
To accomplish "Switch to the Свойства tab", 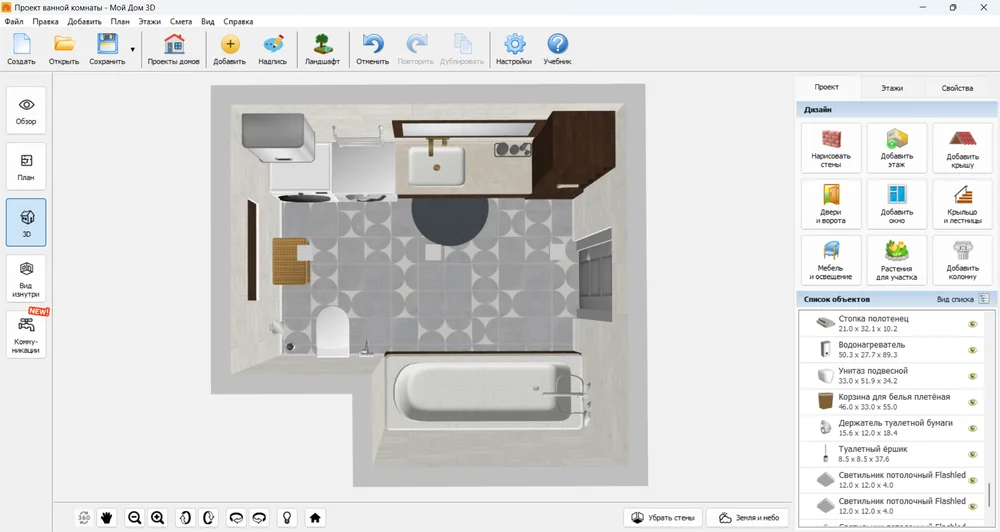I will (x=957, y=88).
